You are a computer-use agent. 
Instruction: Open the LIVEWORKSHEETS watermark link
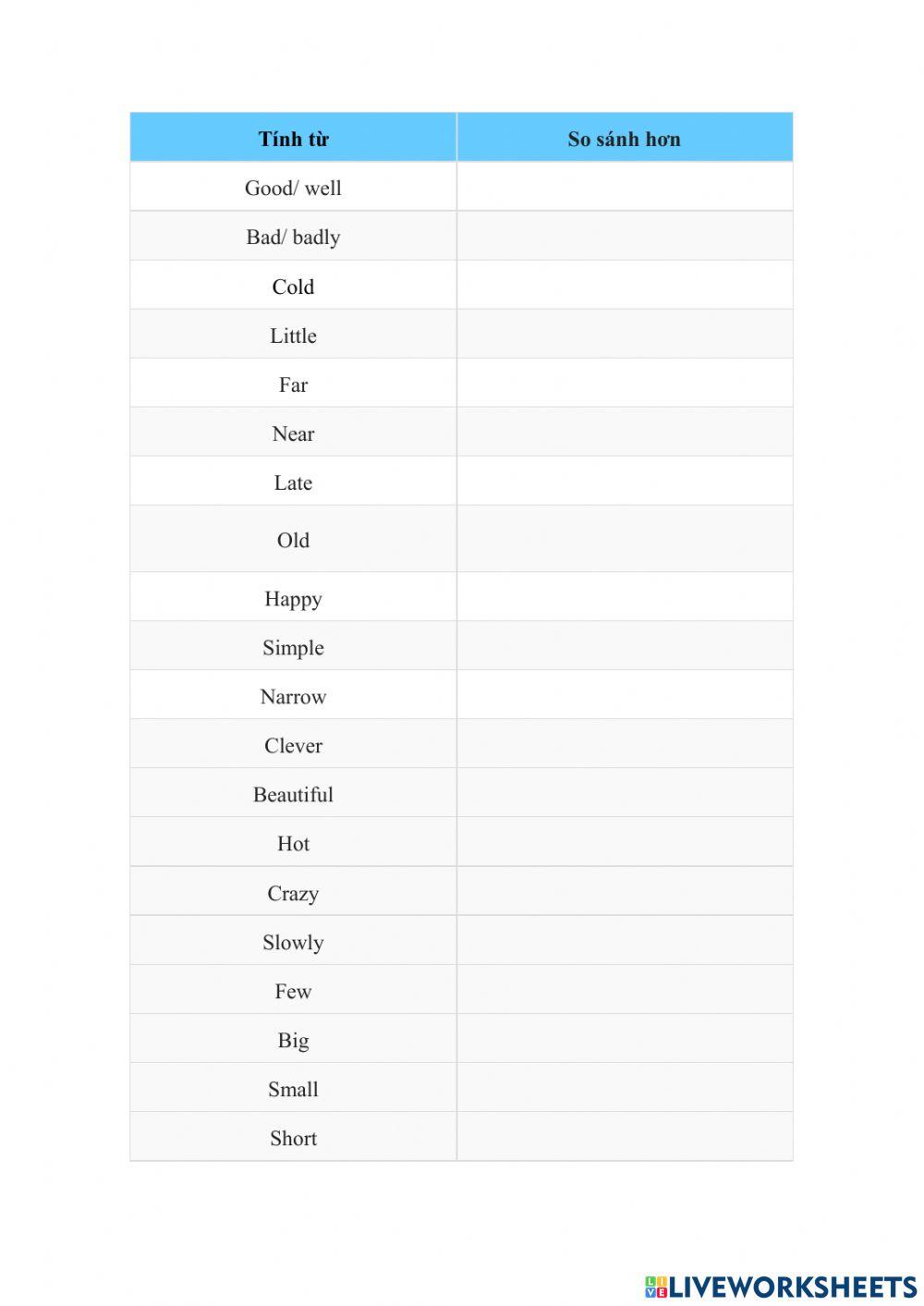pyautogui.click(x=793, y=1287)
